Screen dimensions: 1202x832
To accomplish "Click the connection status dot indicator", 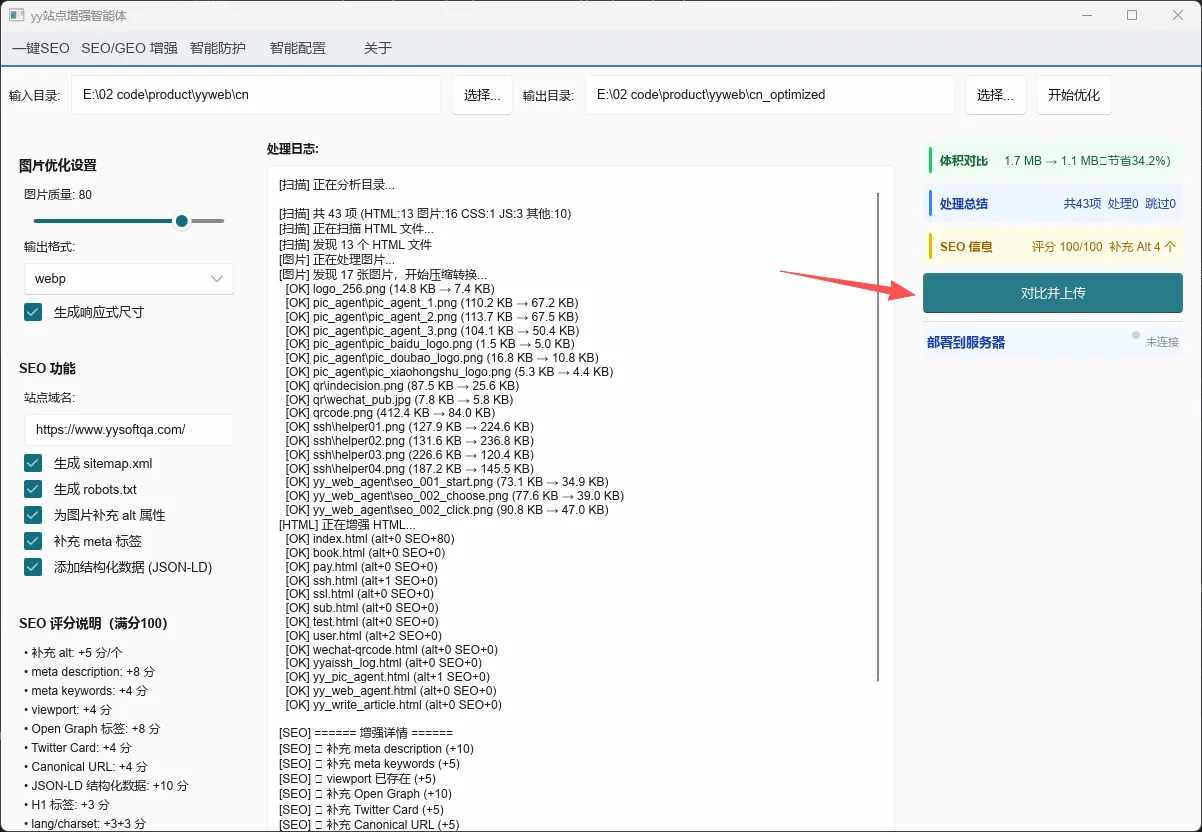I will tap(1135, 335).
